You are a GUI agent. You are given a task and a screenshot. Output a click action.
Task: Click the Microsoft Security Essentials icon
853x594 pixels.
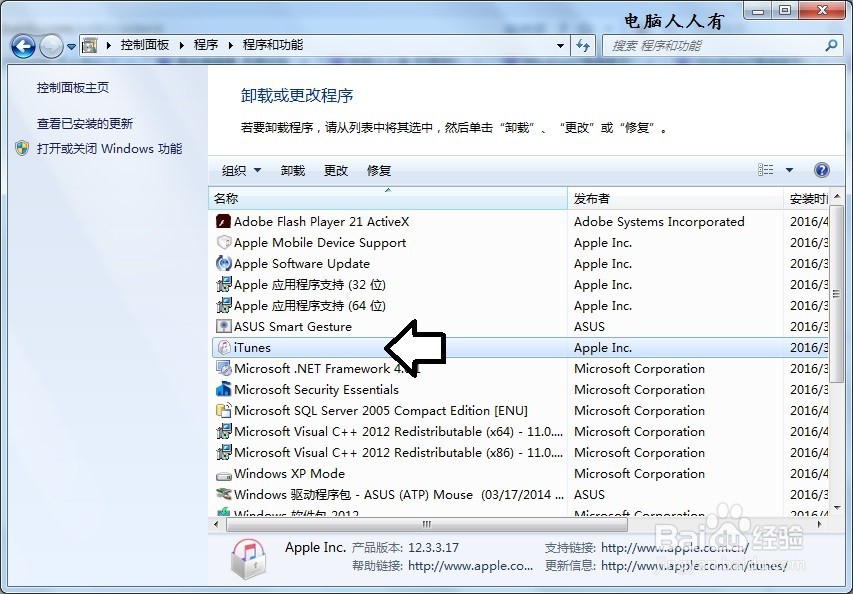tap(224, 389)
